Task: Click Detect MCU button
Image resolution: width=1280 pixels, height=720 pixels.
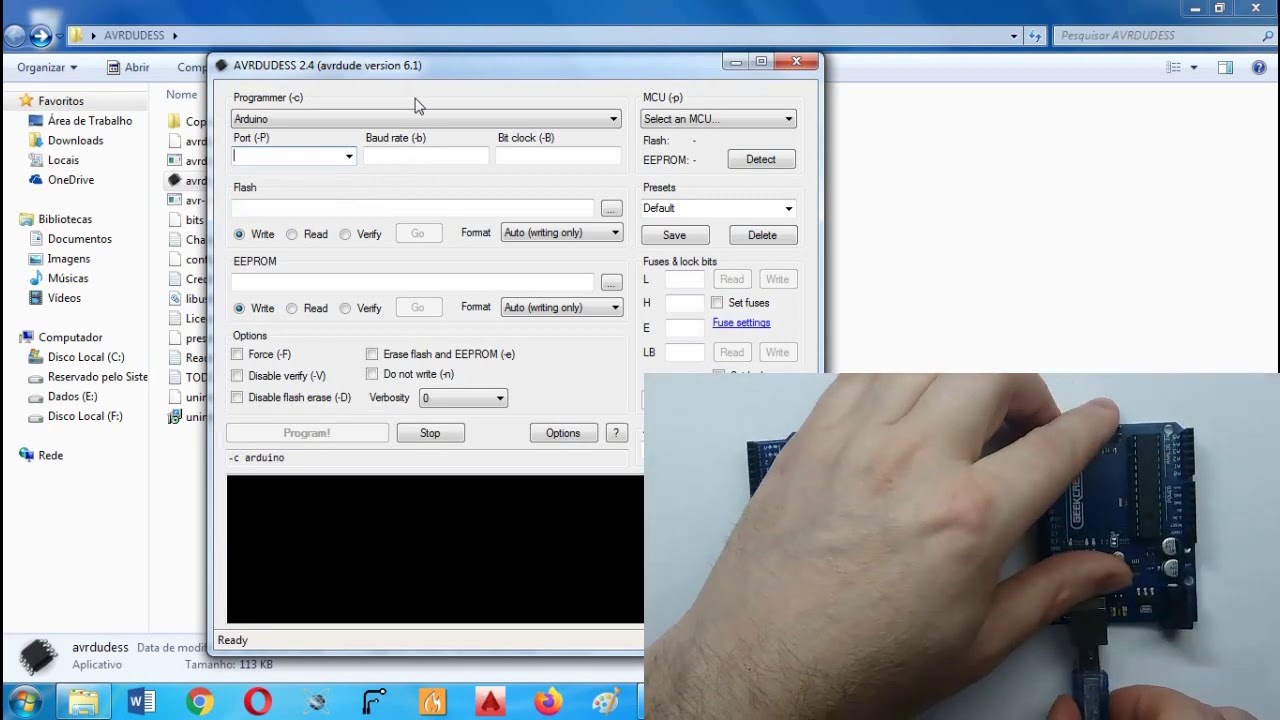Action: click(x=761, y=159)
